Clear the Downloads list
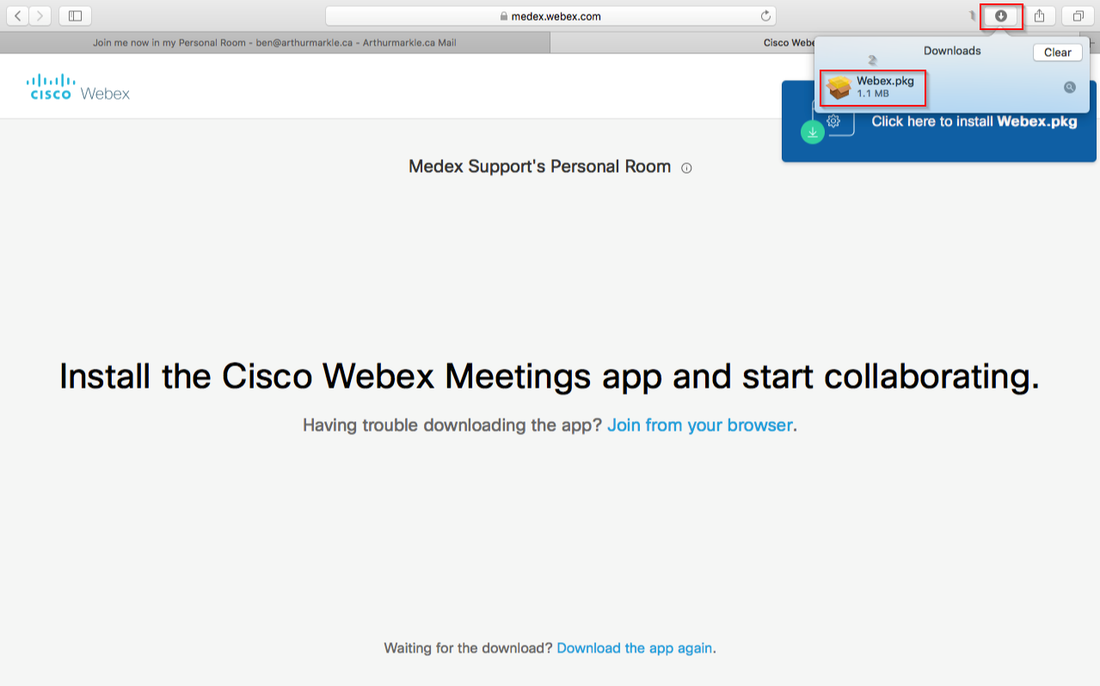The image size is (1100, 686). pyautogui.click(x=1057, y=52)
